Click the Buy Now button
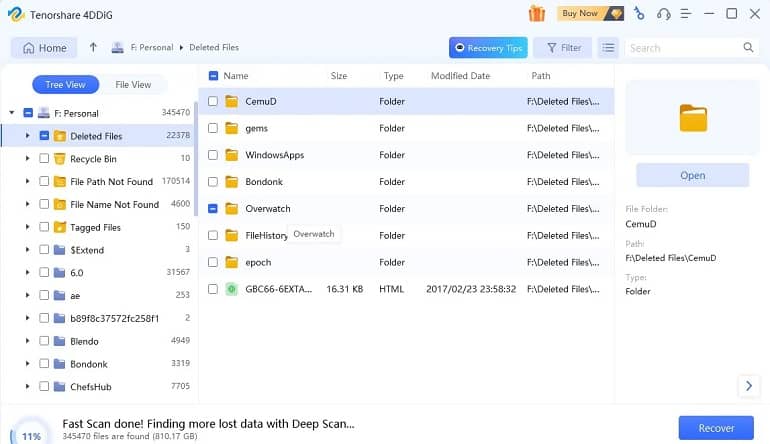The width and height of the screenshot is (770, 444). 590,13
